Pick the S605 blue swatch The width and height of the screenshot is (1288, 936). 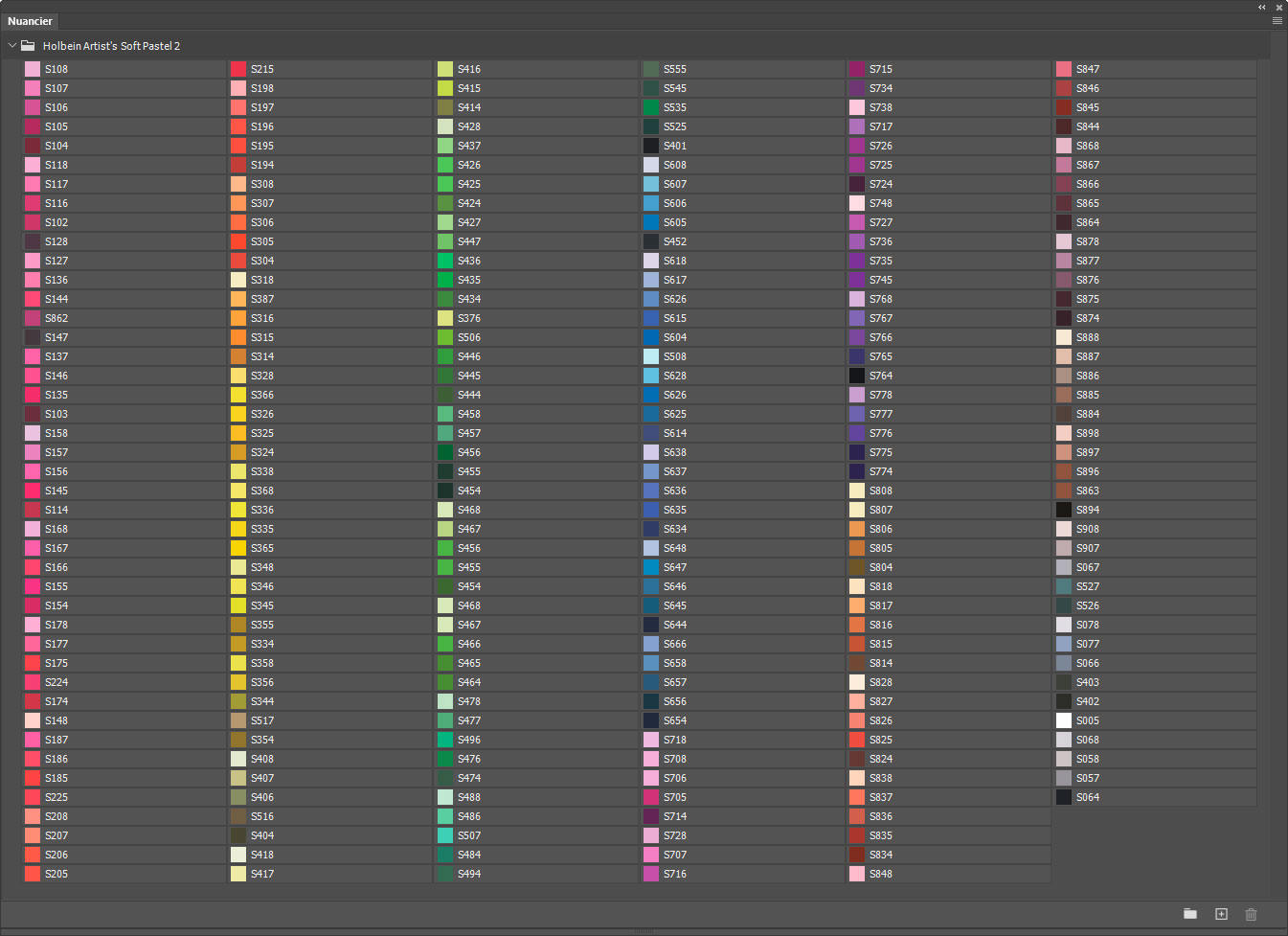click(651, 222)
